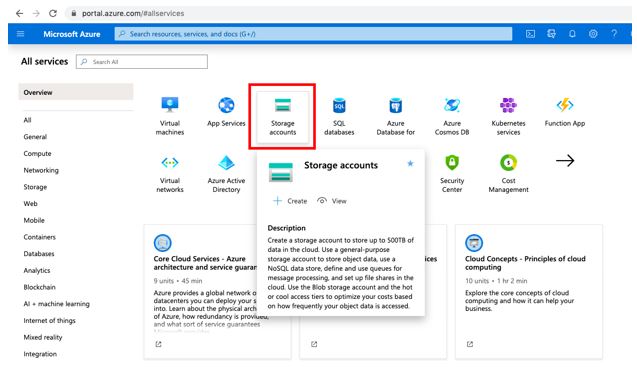Open the Azure portal hamburger menu
Screen dimensions: 637x389
tap(20, 34)
